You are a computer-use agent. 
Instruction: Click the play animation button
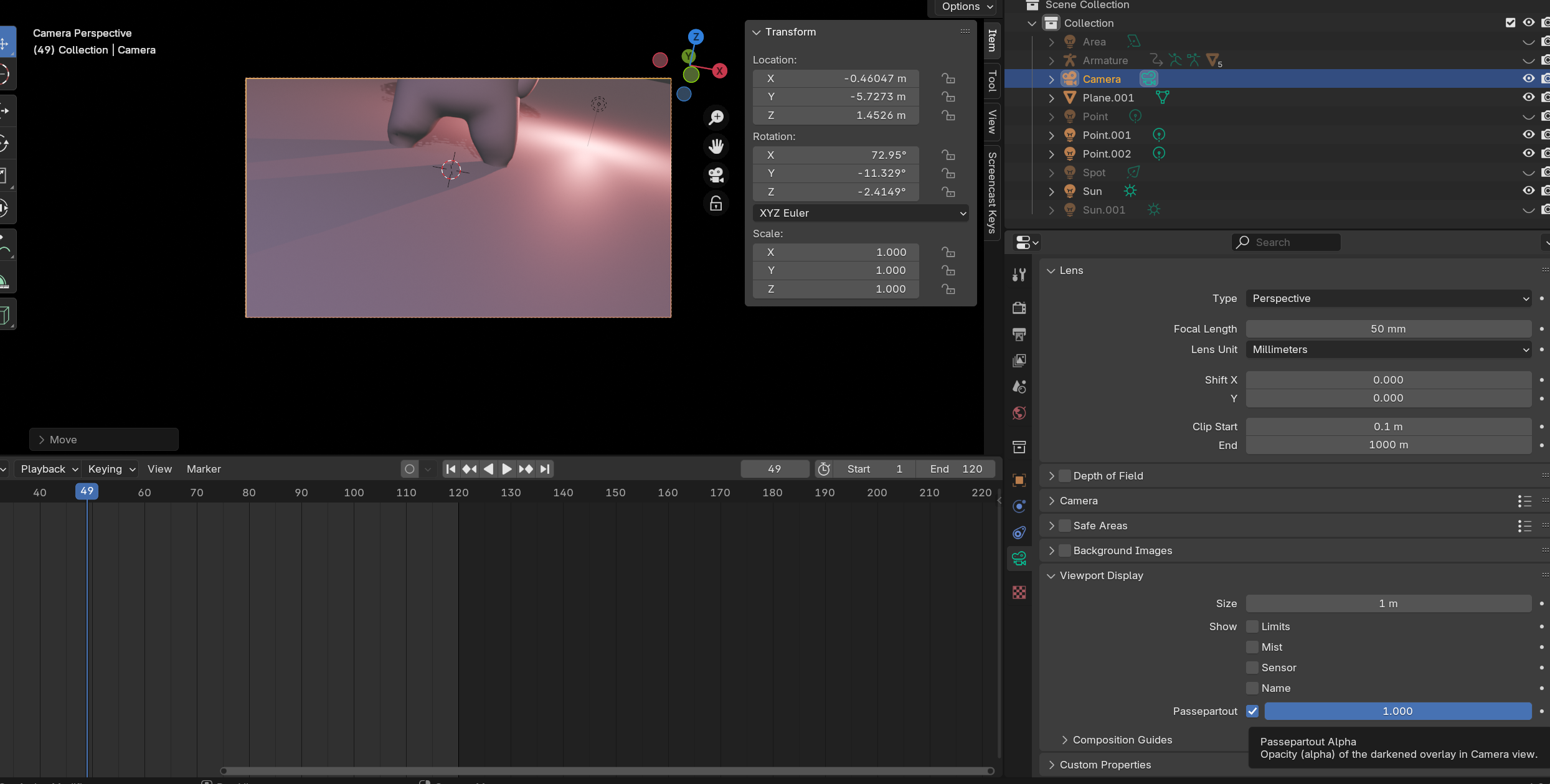click(x=507, y=469)
